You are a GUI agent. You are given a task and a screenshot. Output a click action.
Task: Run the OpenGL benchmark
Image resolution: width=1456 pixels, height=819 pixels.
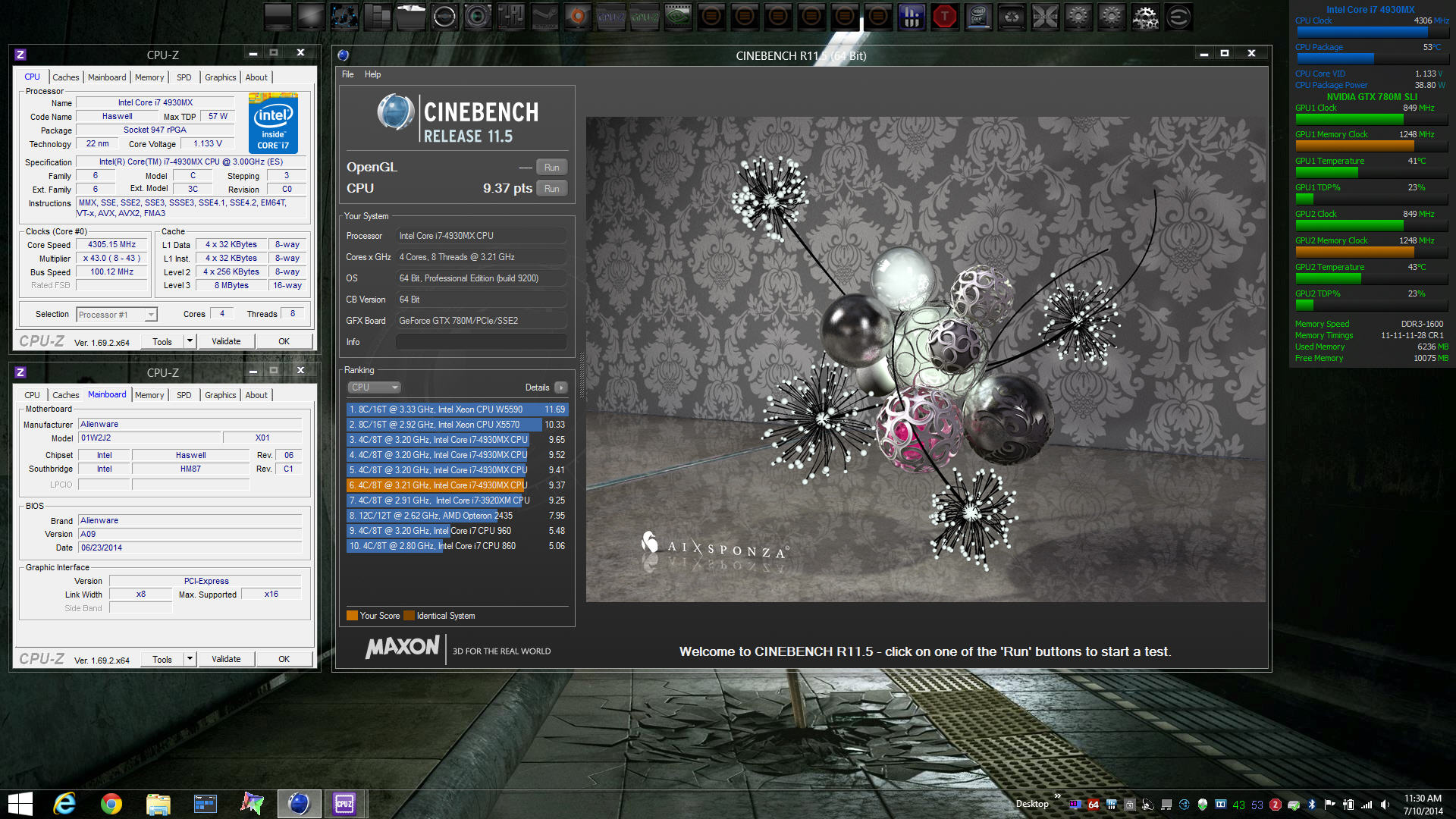coord(551,168)
